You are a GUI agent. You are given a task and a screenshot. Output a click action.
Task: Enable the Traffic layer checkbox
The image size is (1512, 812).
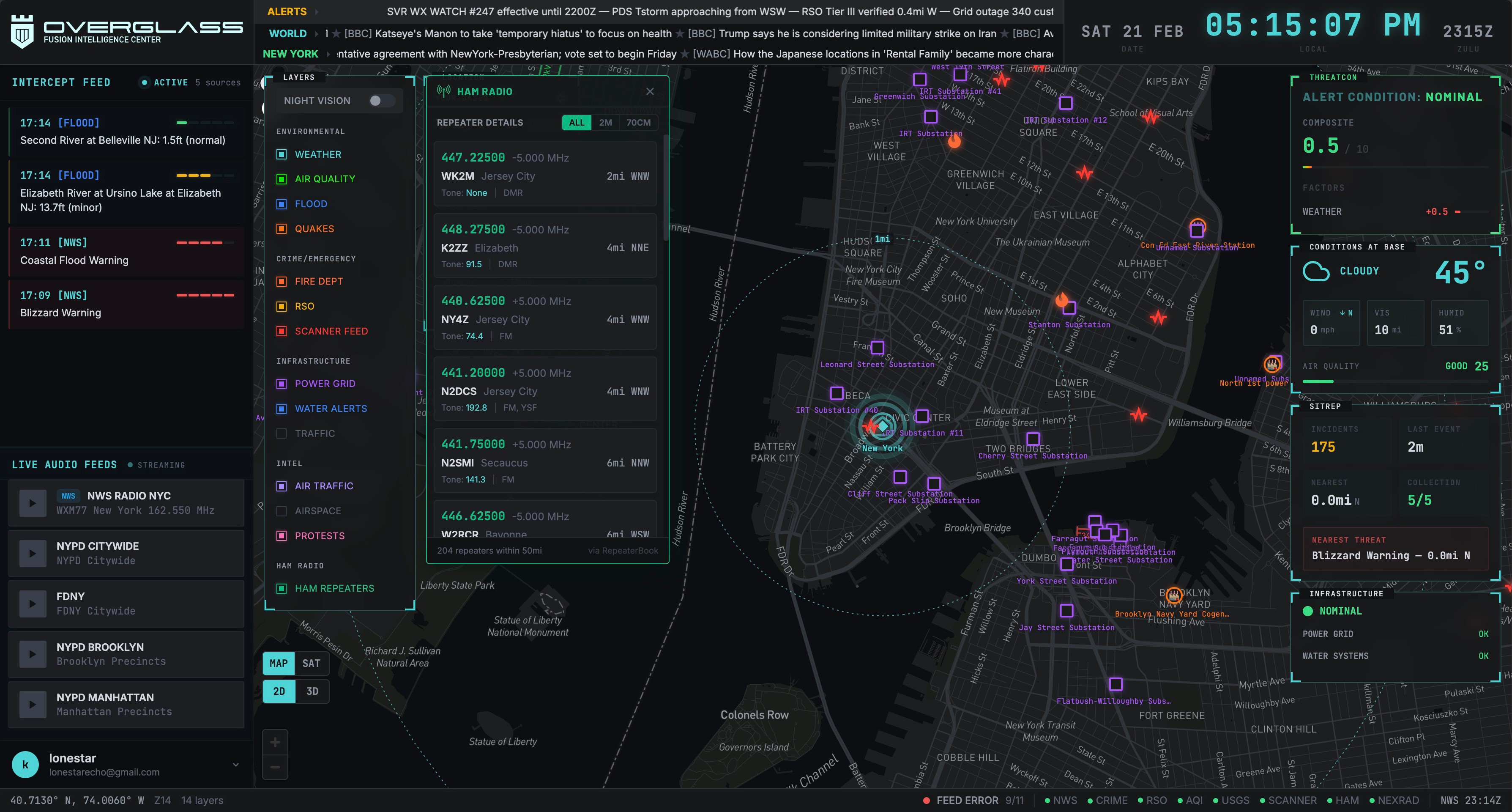pyautogui.click(x=282, y=433)
